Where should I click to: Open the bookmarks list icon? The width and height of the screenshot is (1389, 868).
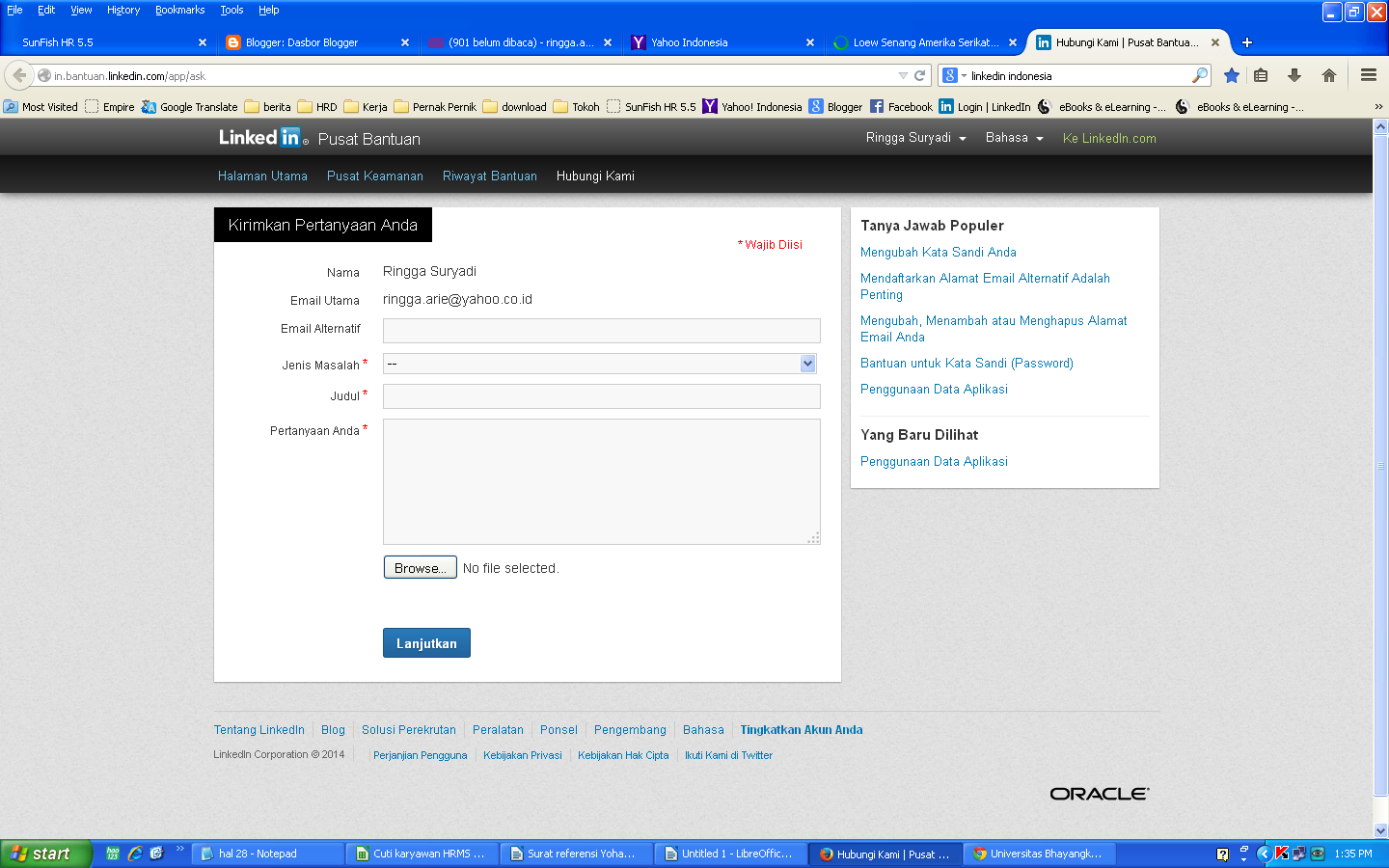coord(1261,75)
